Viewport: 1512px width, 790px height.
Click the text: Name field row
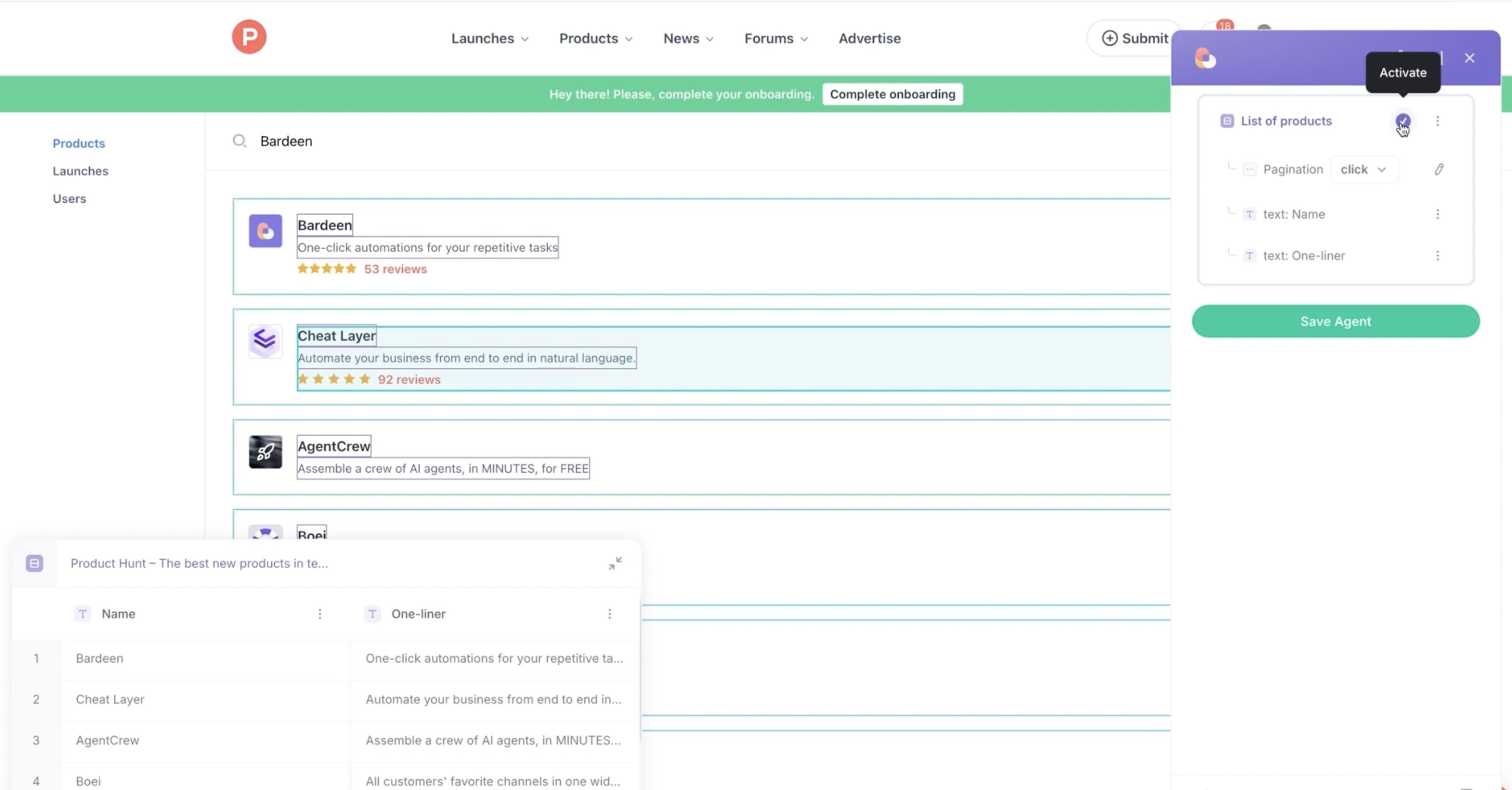pyautogui.click(x=1336, y=214)
